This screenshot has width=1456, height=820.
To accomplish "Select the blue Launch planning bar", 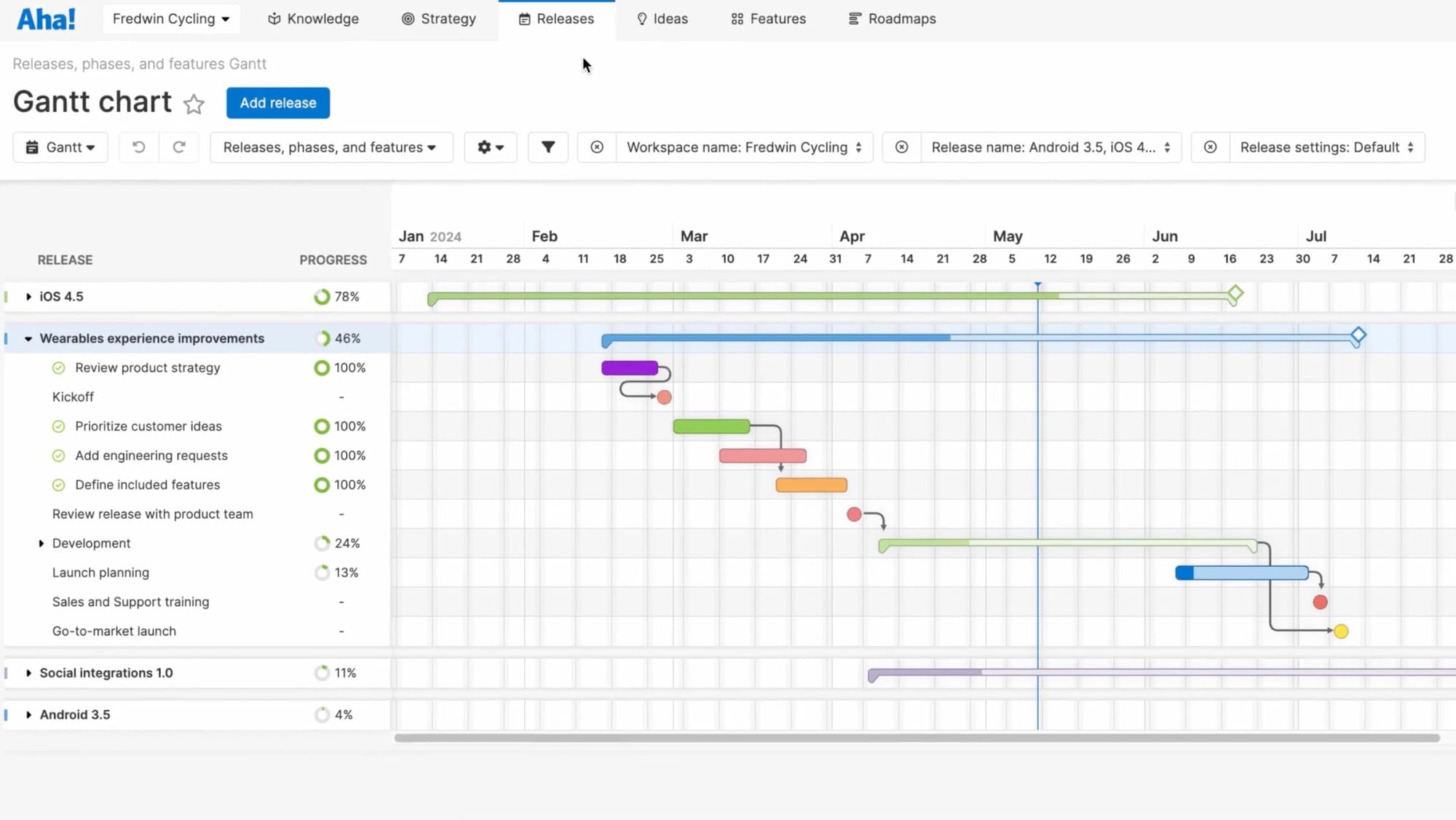I will pyautogui.click(x=1242, y=573).
